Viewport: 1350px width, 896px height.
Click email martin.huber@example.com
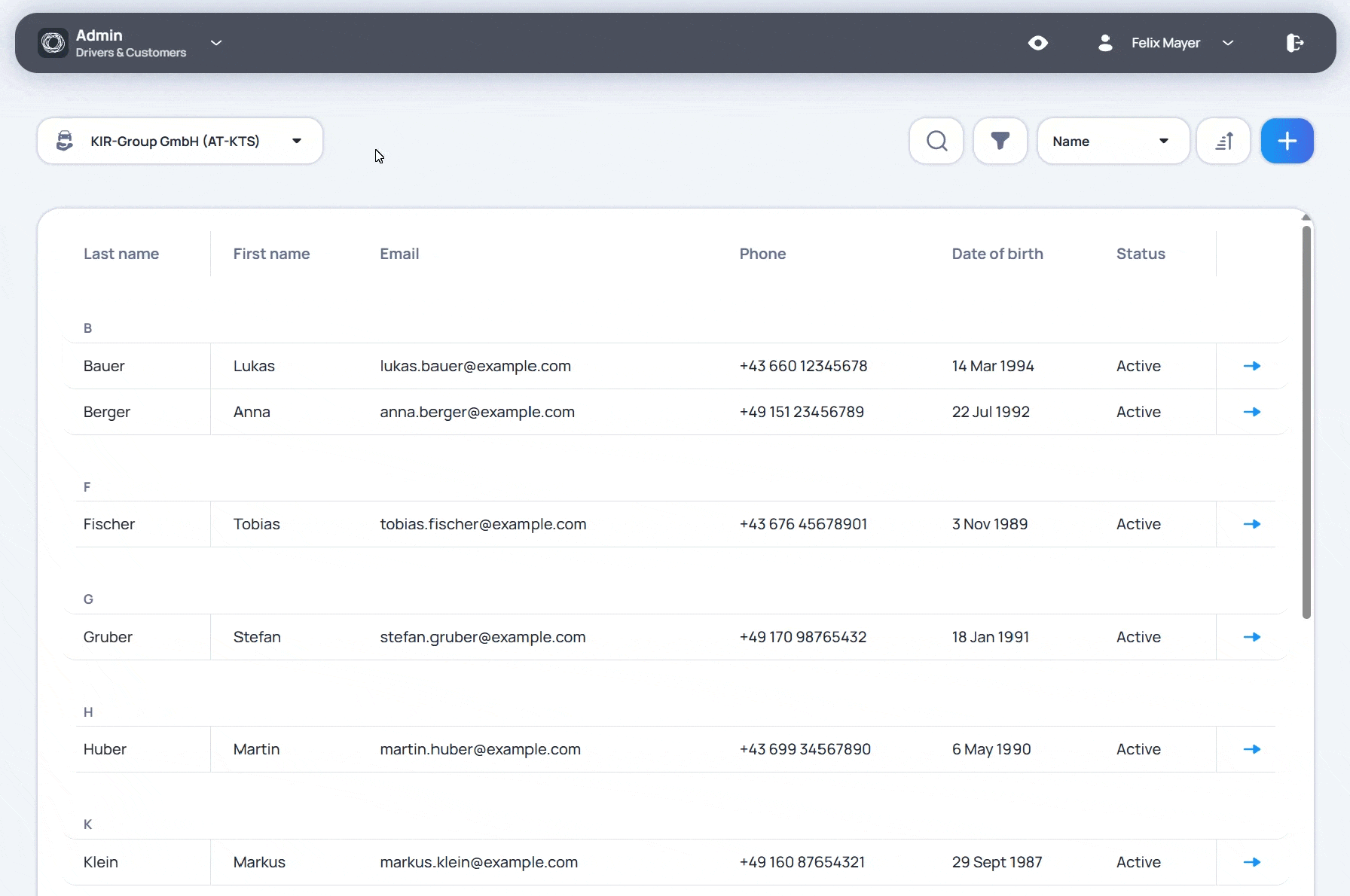pyautogui.click(x=480, y=749)
